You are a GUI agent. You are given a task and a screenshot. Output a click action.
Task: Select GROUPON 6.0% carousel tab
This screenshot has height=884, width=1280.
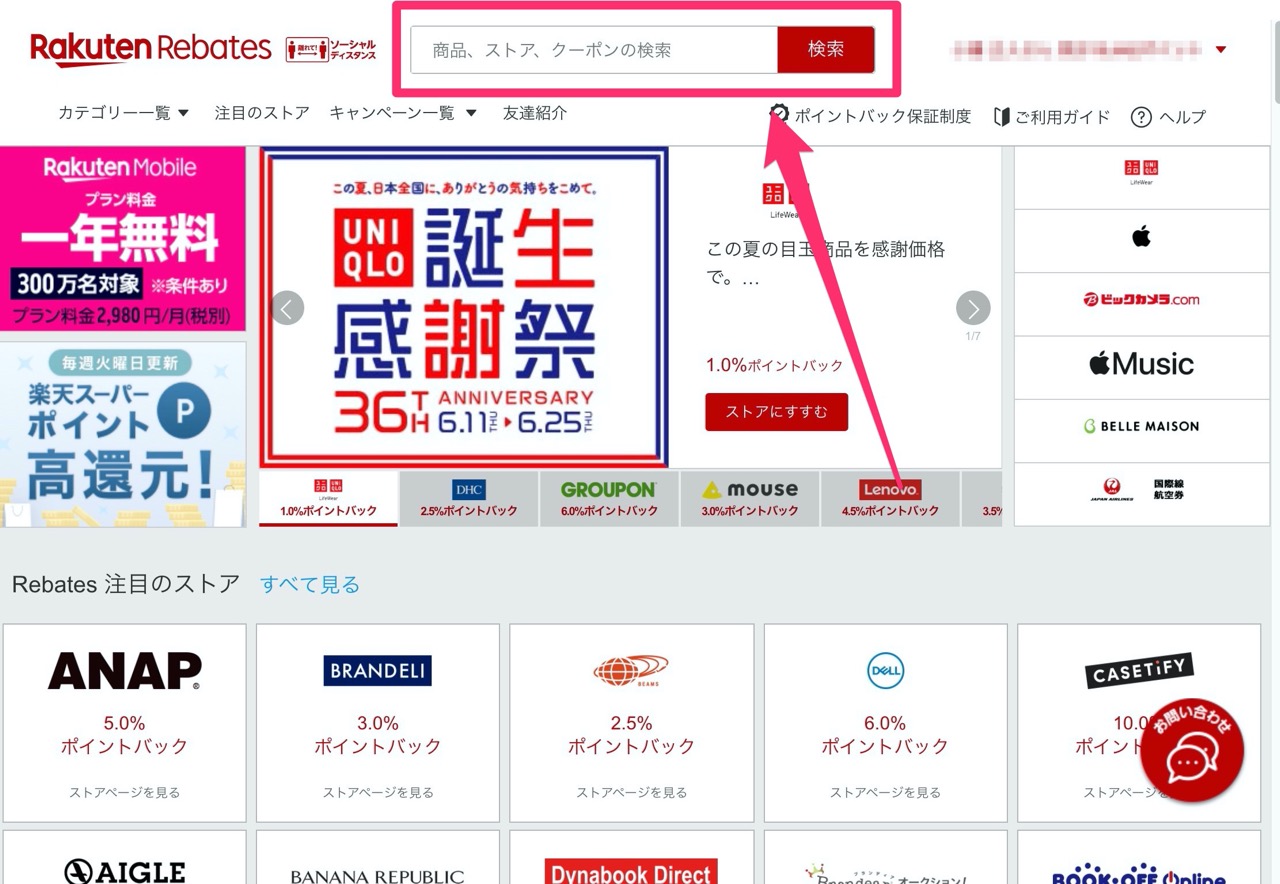(x=609, y=498)
